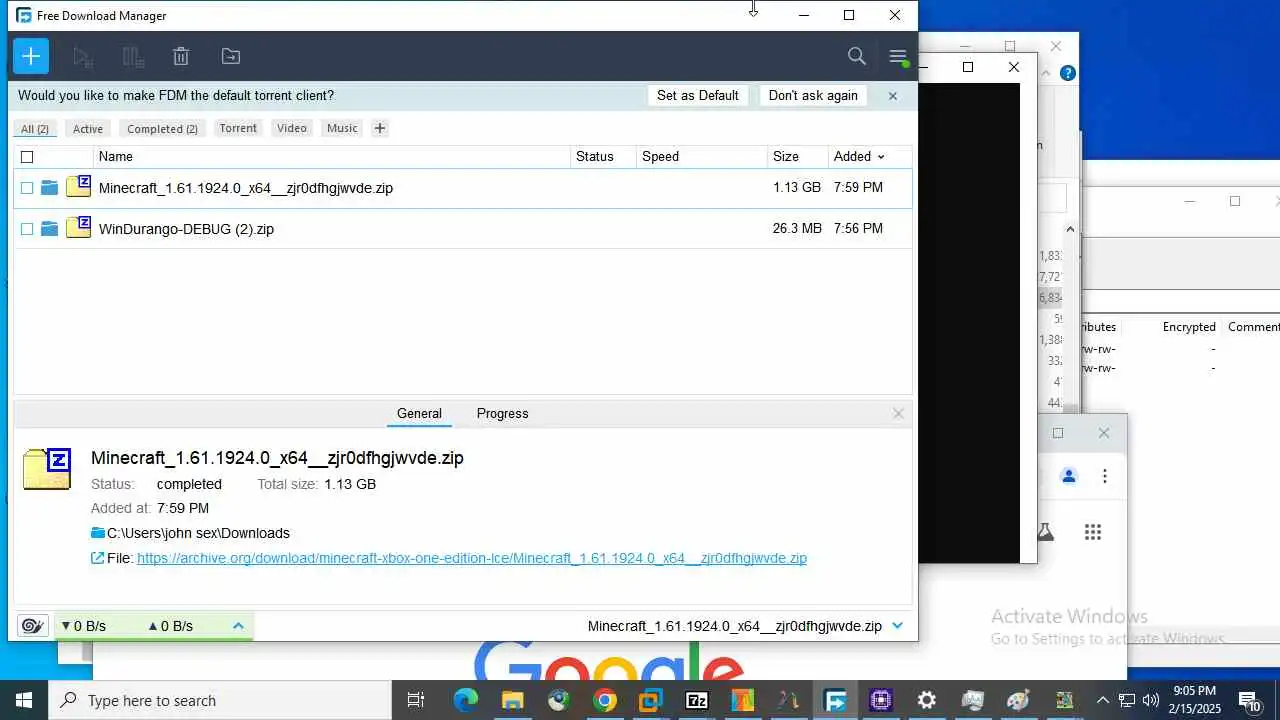Screen dimensions: 1280x720
Task: Select the All (2) filter tab
Action: click(x=35, y=129)
